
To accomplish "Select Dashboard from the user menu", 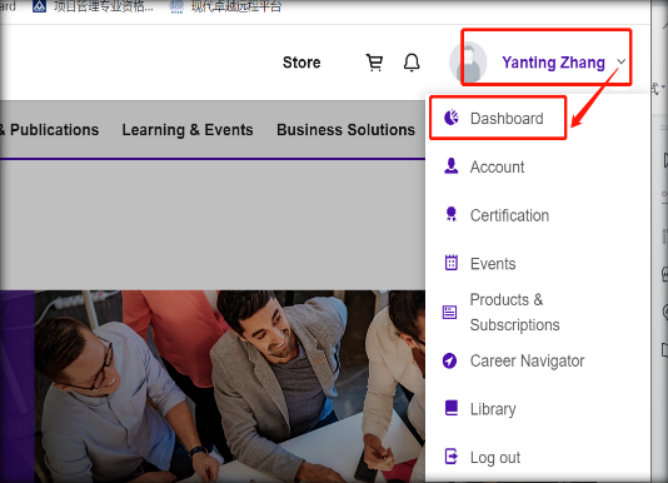I will (x=506, y=118).
